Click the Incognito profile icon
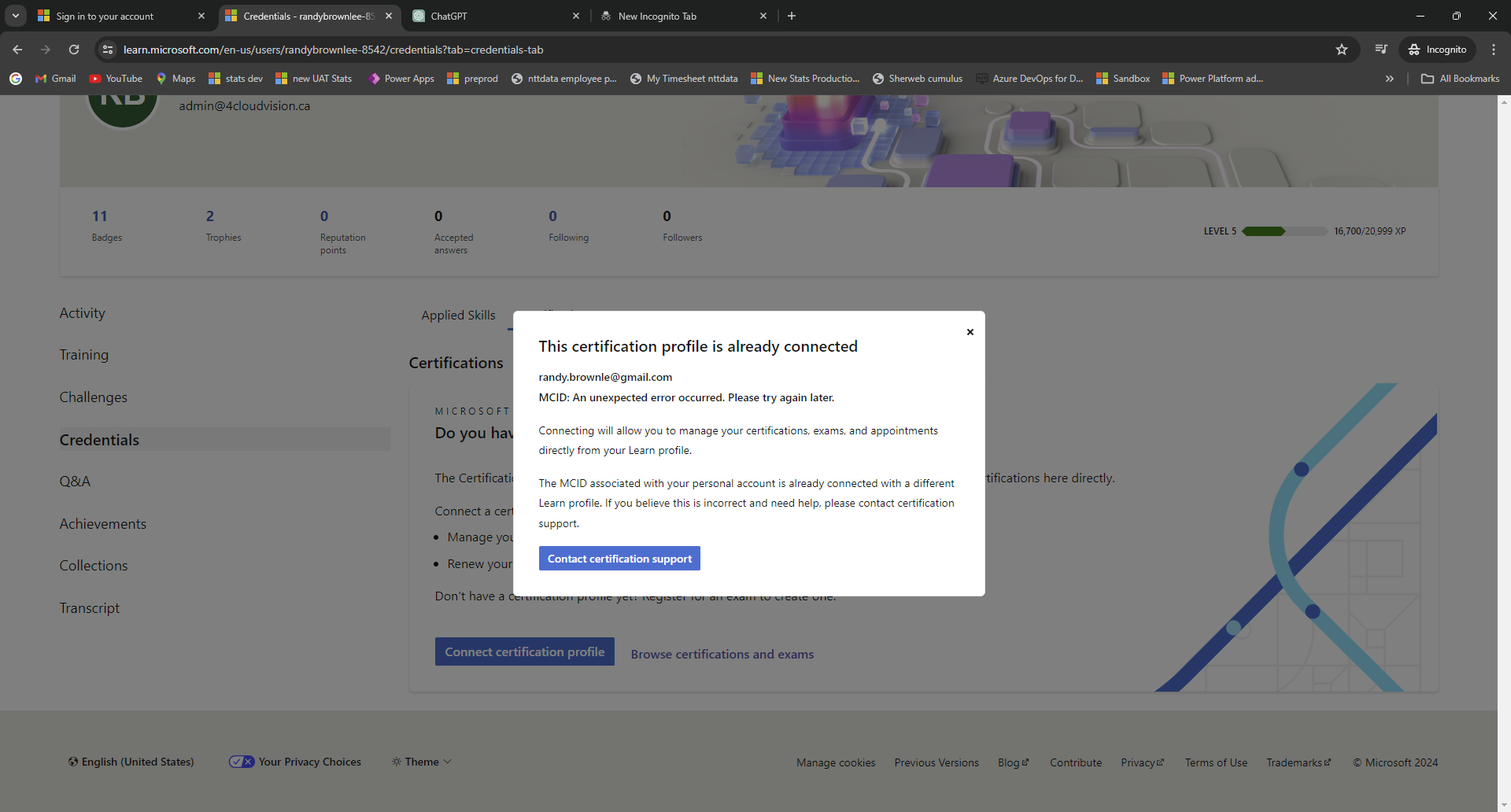 1438,49
